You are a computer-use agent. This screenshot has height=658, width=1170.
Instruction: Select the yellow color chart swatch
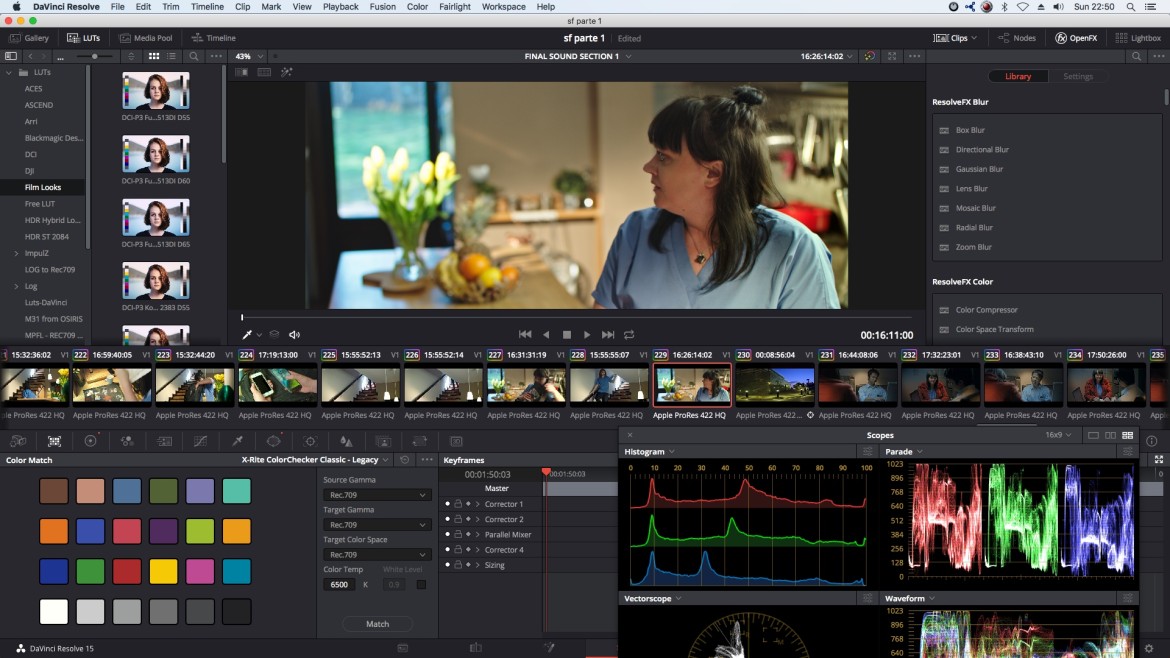click(163, 571)
